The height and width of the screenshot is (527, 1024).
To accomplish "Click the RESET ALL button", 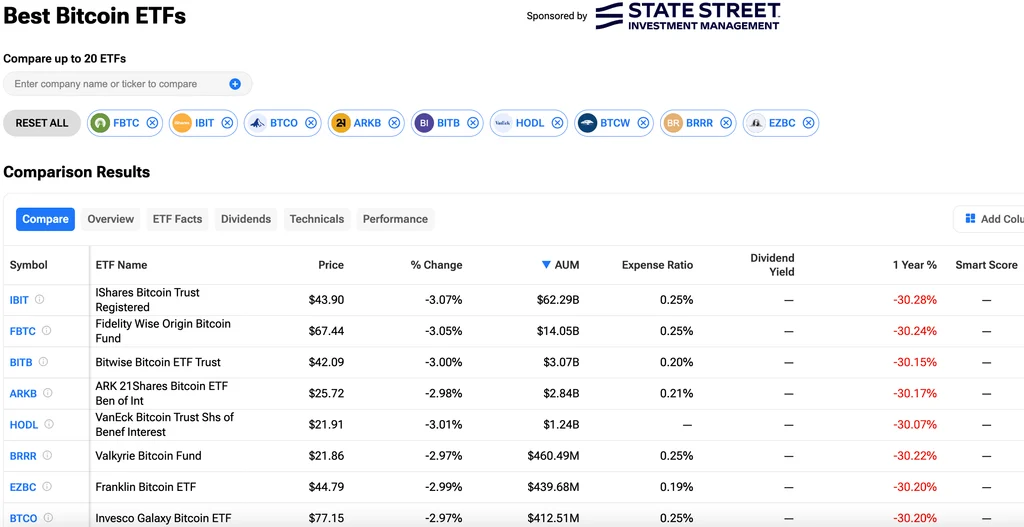I will pos(42,123).
